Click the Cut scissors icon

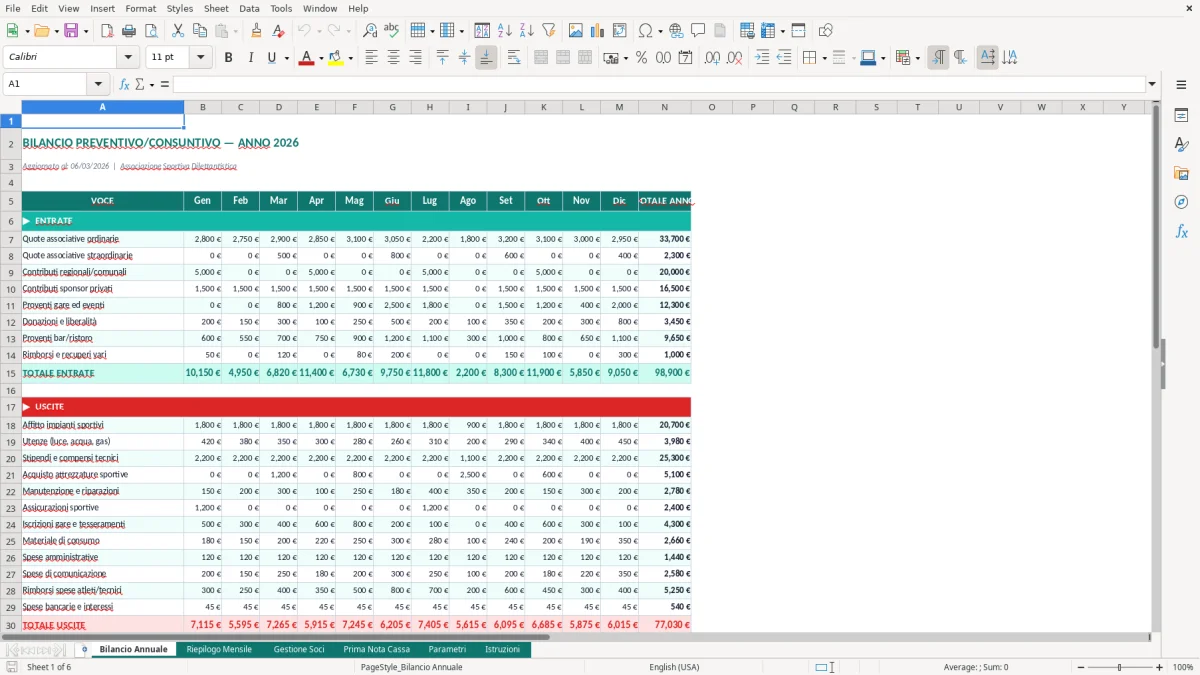(178, 31)
